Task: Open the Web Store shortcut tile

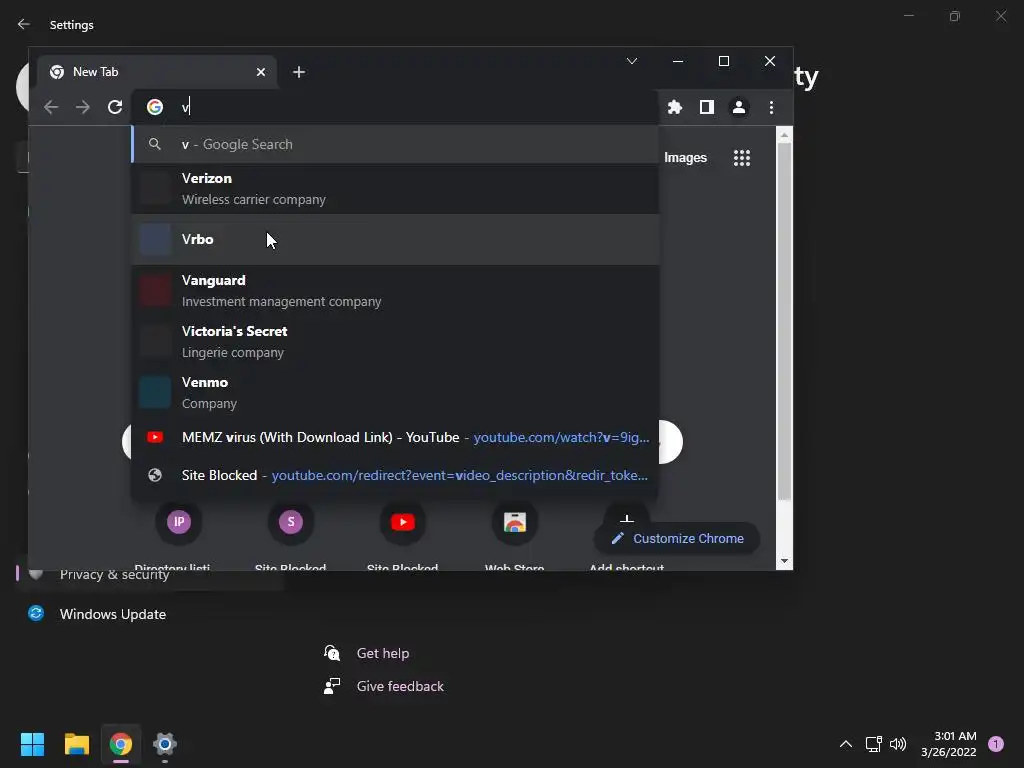Action: (515, 522)
